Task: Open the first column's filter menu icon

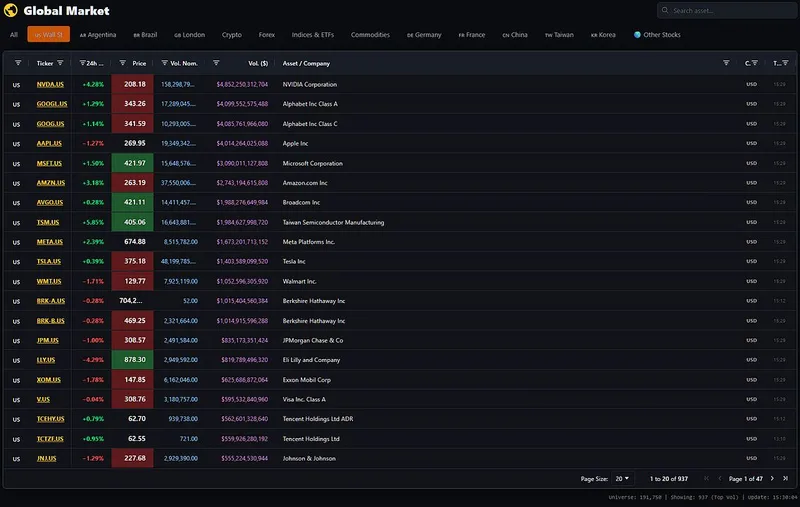Action: tap(18, 63)
